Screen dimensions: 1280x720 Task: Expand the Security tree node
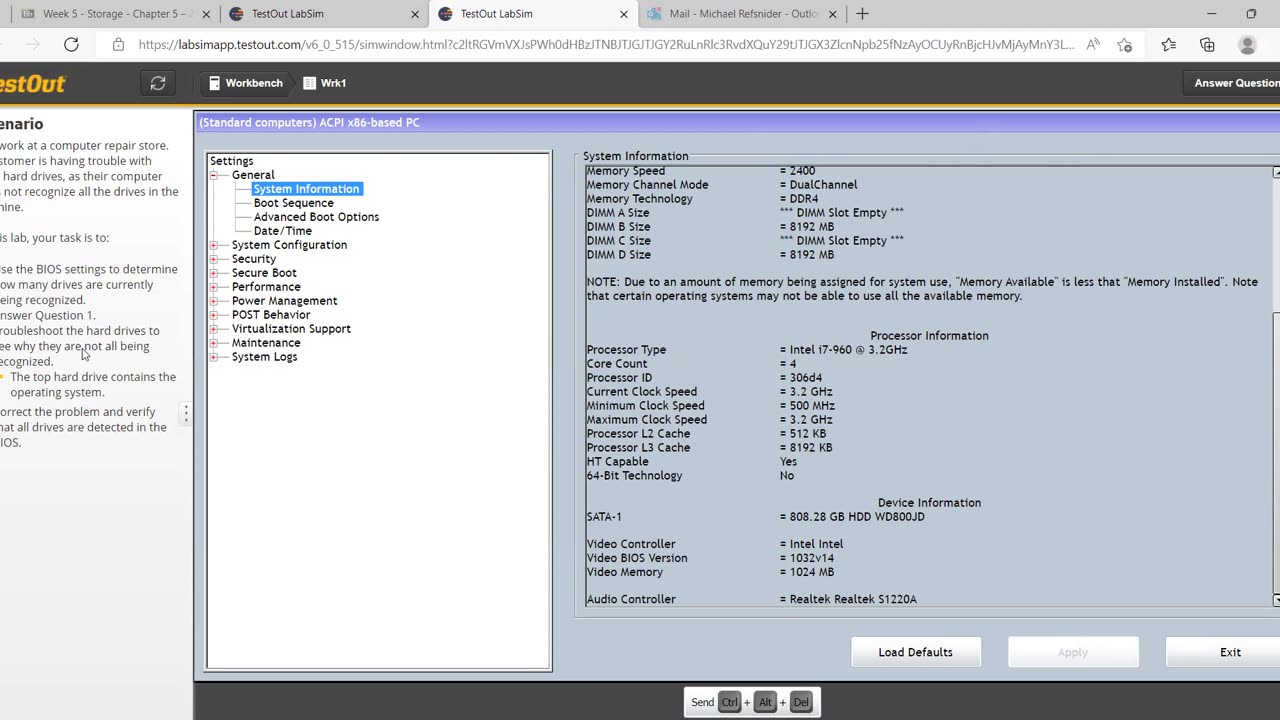click(x=213, y=259)
